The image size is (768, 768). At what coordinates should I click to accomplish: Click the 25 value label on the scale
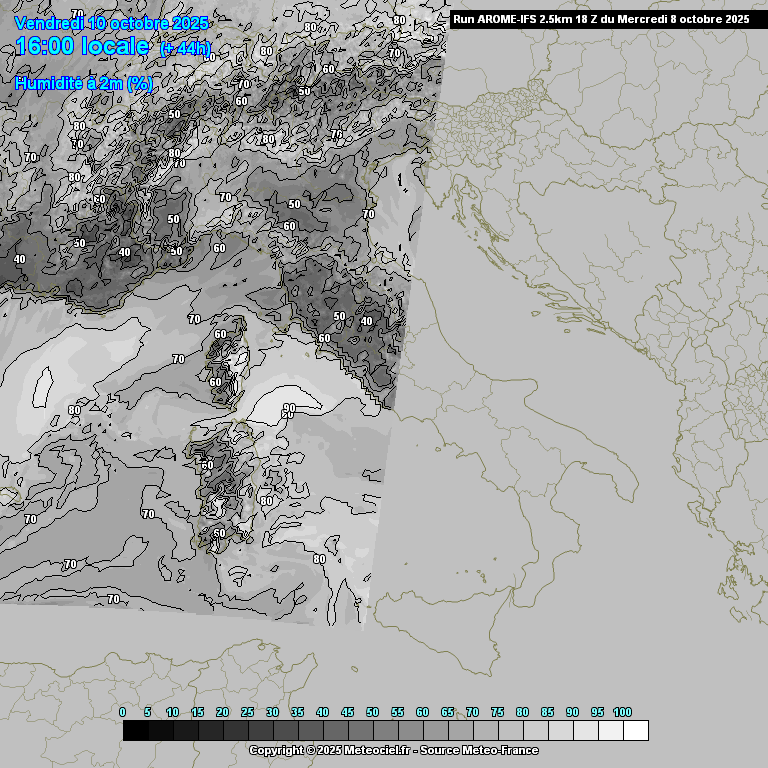click(x=247, y=712)
